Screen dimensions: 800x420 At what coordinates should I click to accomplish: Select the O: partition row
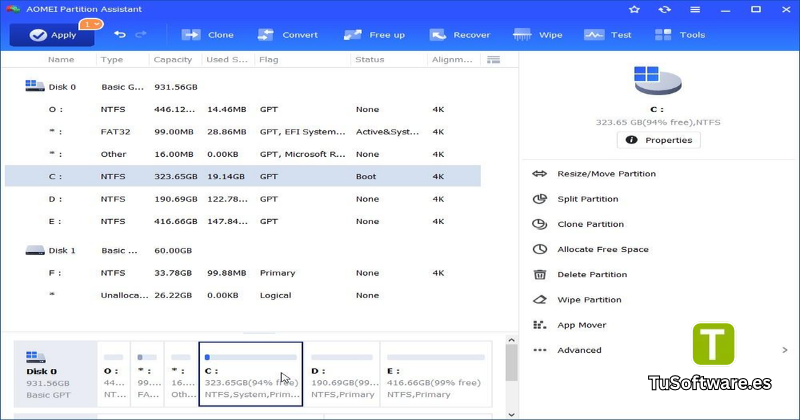click(243, 109)
